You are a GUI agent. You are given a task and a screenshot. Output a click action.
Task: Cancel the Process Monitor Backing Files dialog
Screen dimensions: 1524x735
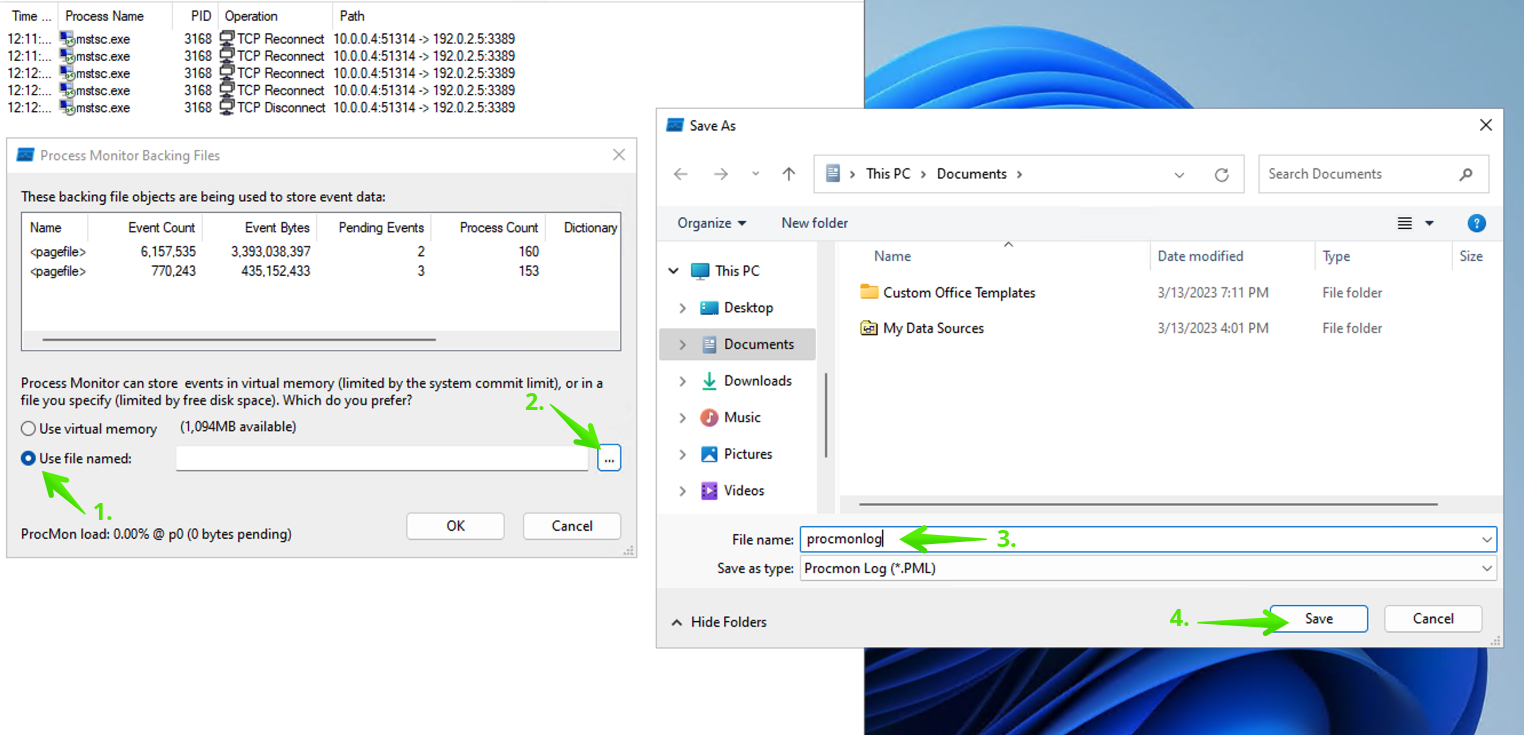(x=572, y=526)
